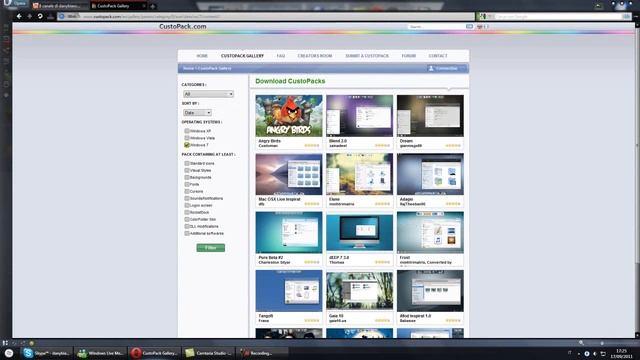Check the Backgrounds option
The height and width of the screenshot is (360, 640).
point(187,177)
